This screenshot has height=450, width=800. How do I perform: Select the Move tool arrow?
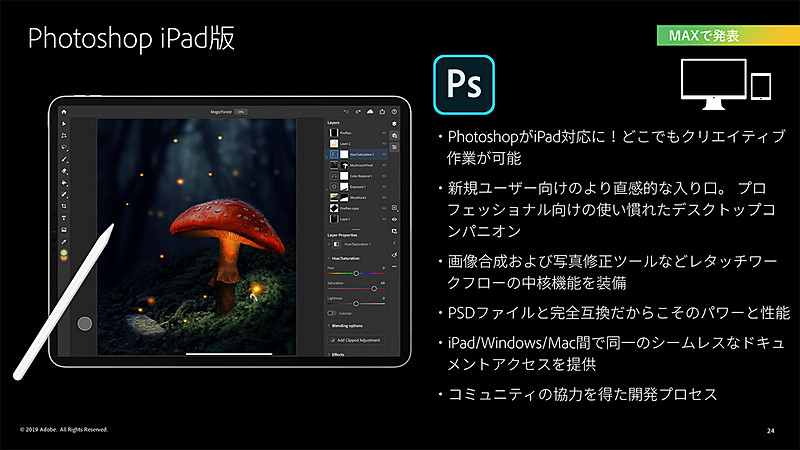tap(64, 124)
